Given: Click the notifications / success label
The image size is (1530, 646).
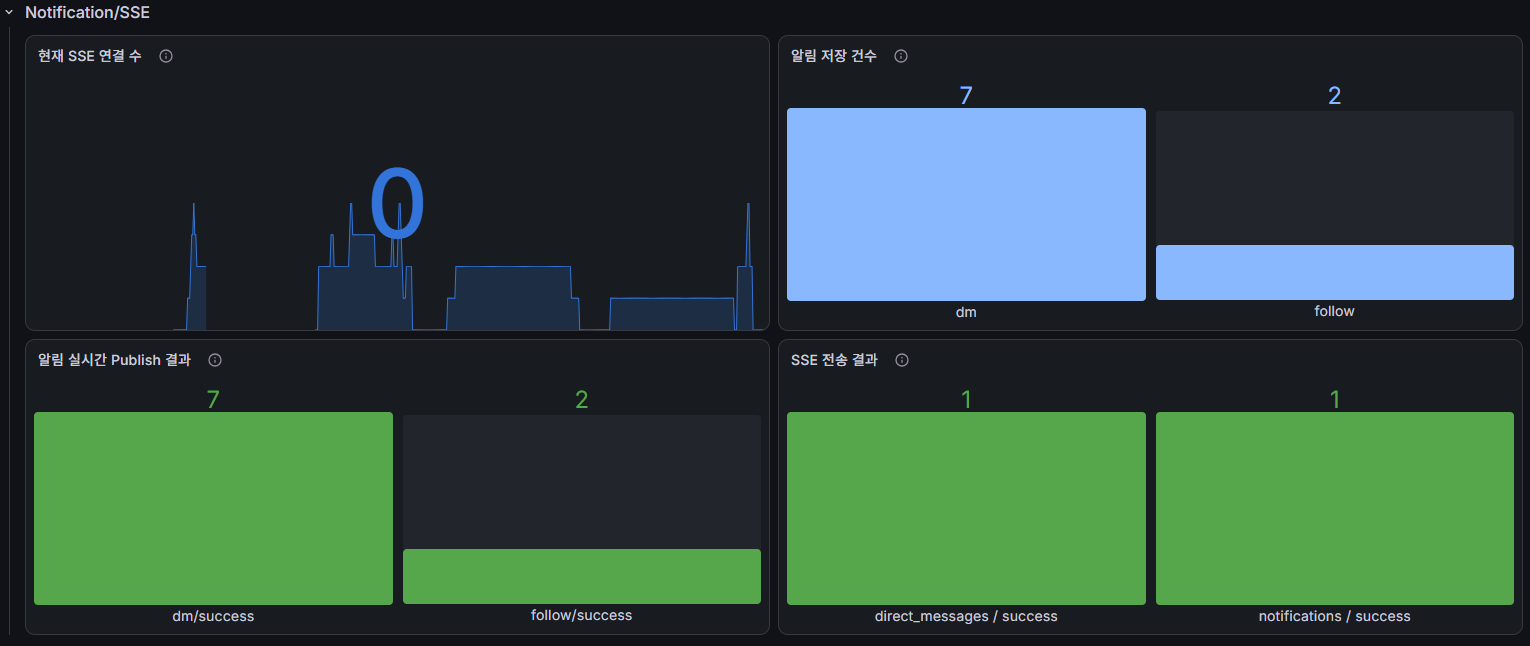Looking at the screenshot, I should click(x=1335, y=616).
